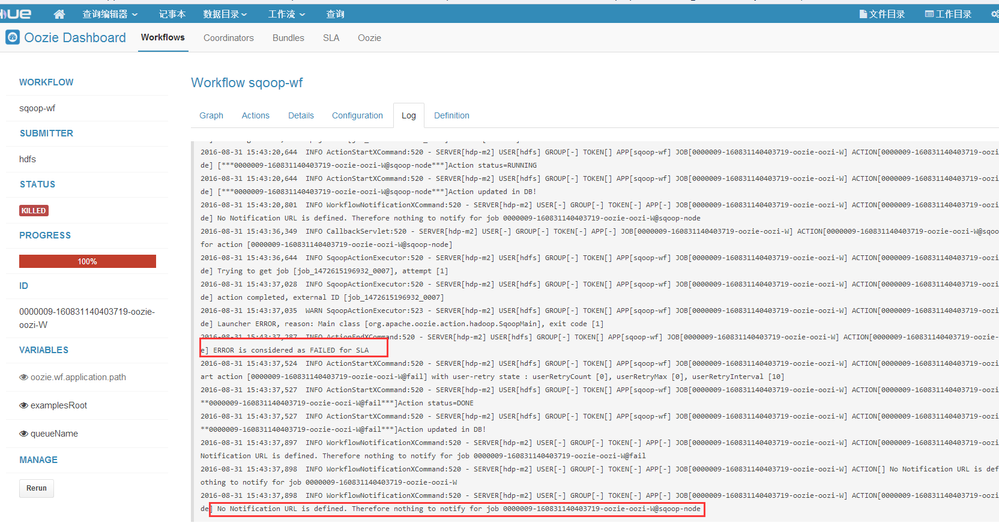Select the Actions tab
This screenshot has height=525, width=999.
[x=255, y=115]
